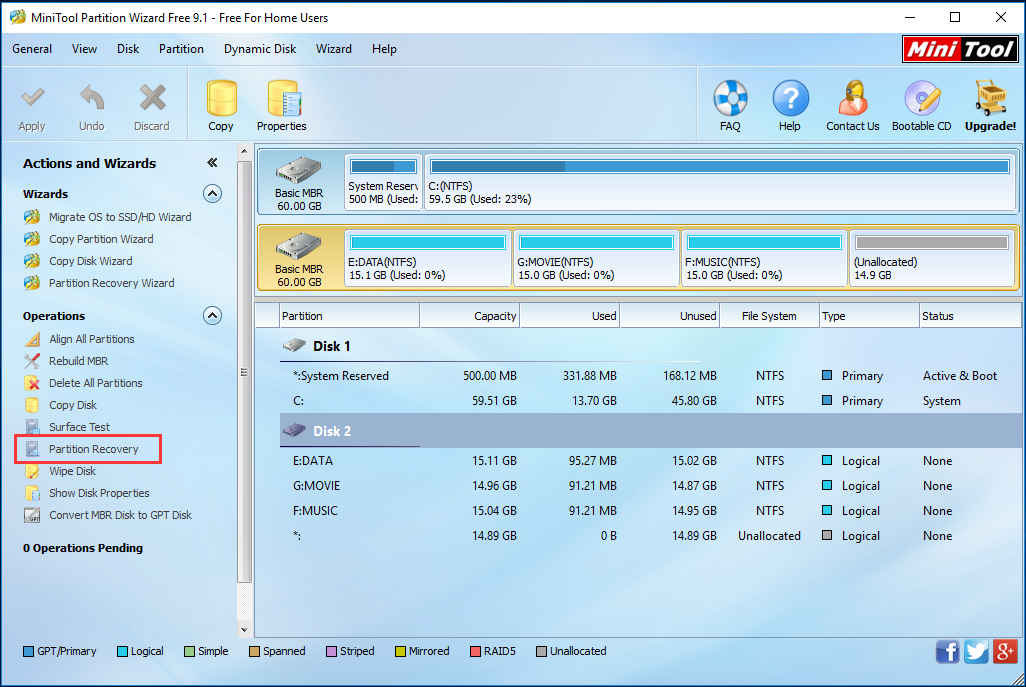
Task: Select G:MOVIE(NTFS) block in disk map
Action: point(596,258)
